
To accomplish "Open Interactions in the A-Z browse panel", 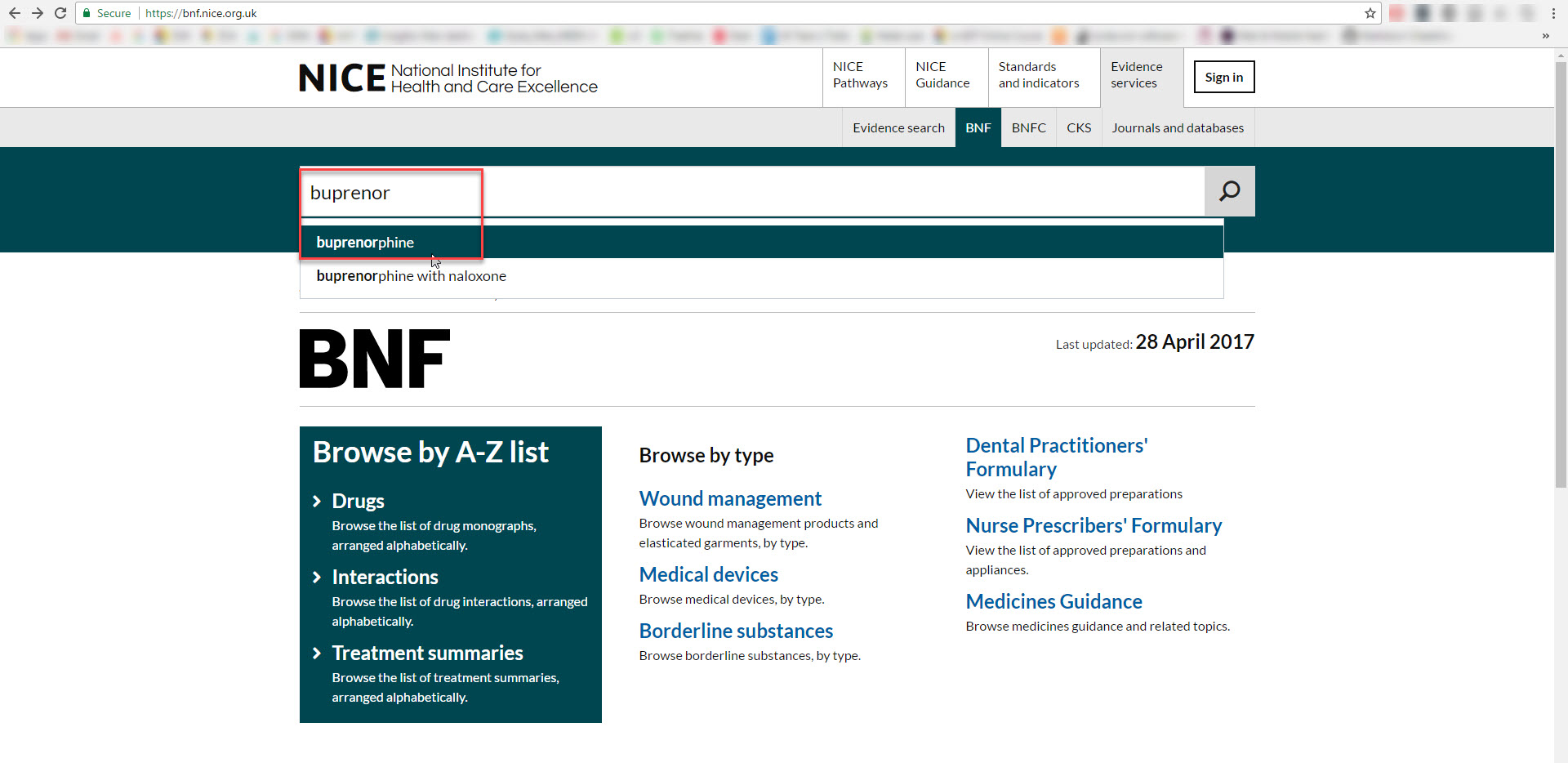I will pos(385,577).
